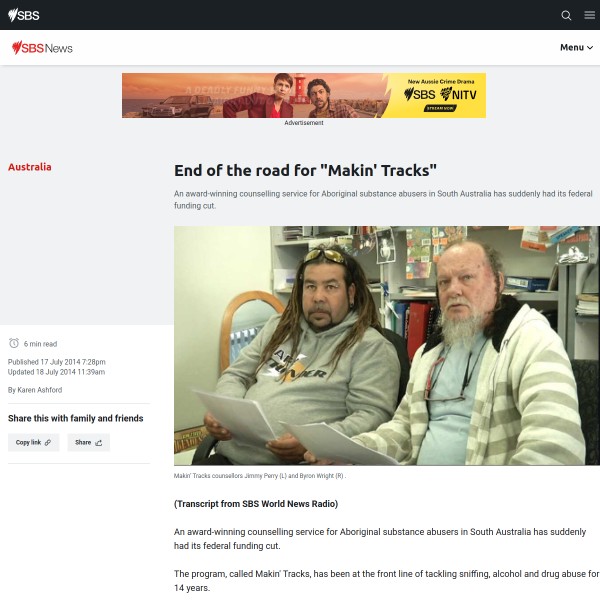Click the Menu chevron arrow
The width and height of the screenshot is (600, 600).
(x=590, y=48)
